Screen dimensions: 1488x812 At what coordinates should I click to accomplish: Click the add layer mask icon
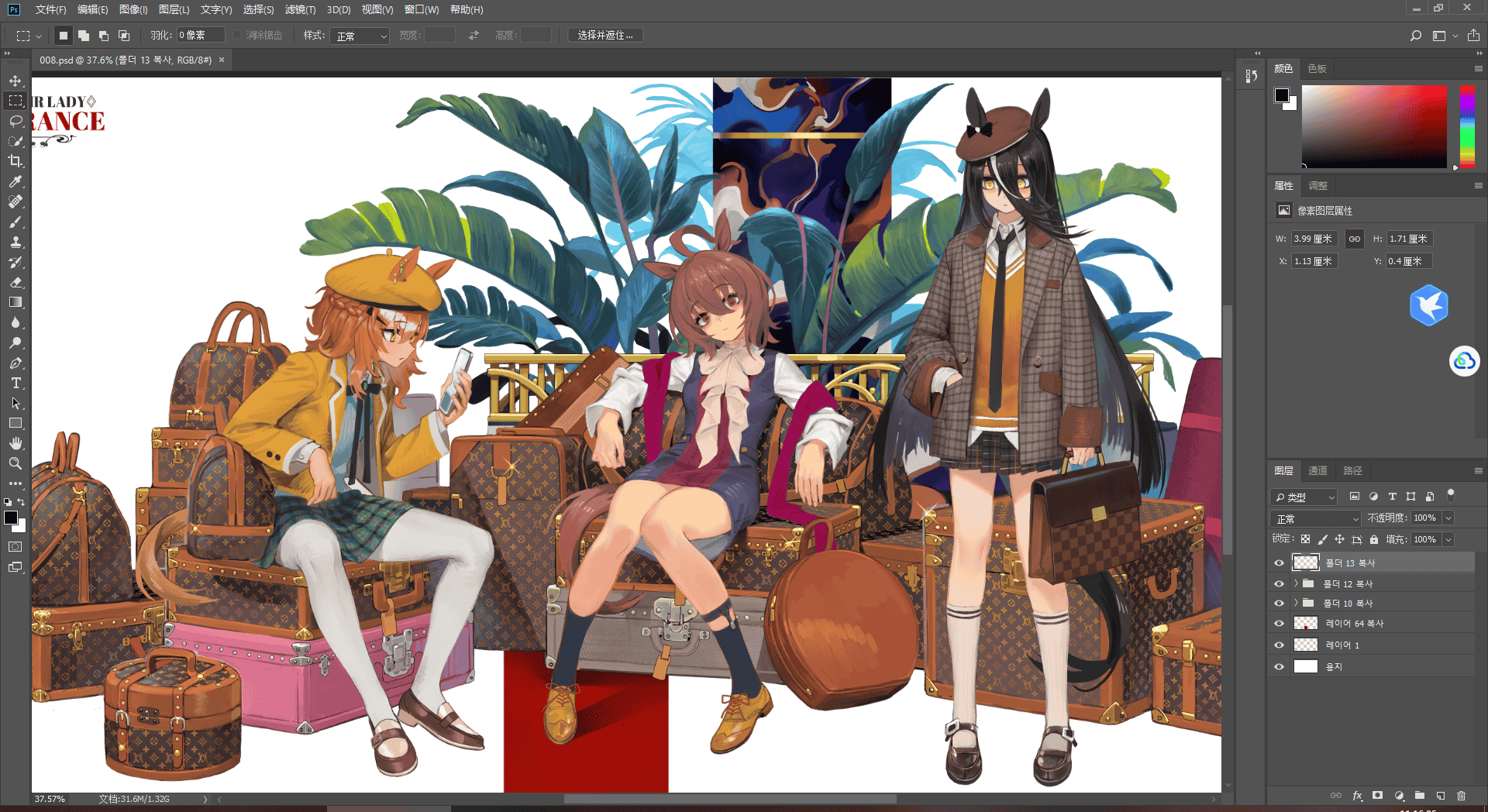pyautogui.click(x=1377, y=796)
